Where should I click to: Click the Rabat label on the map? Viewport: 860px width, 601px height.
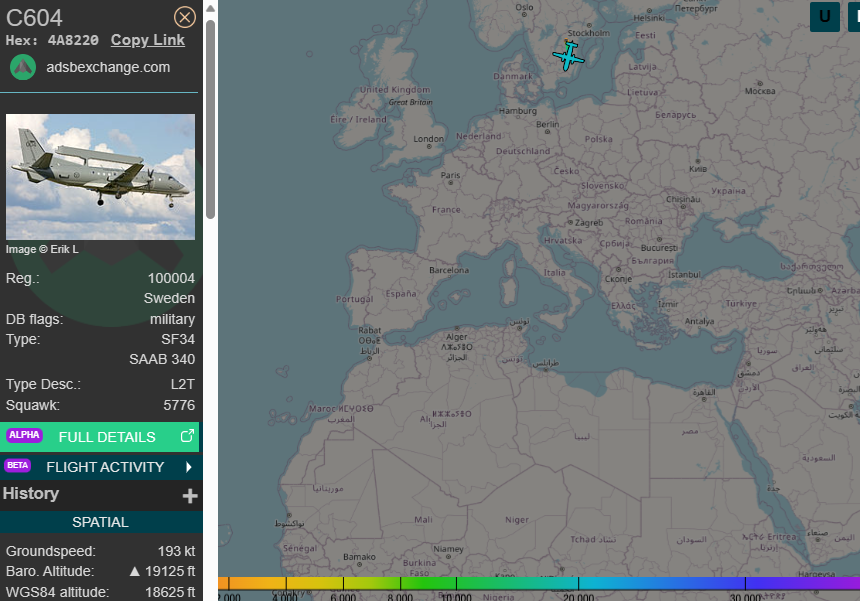(x=370, y=330)
